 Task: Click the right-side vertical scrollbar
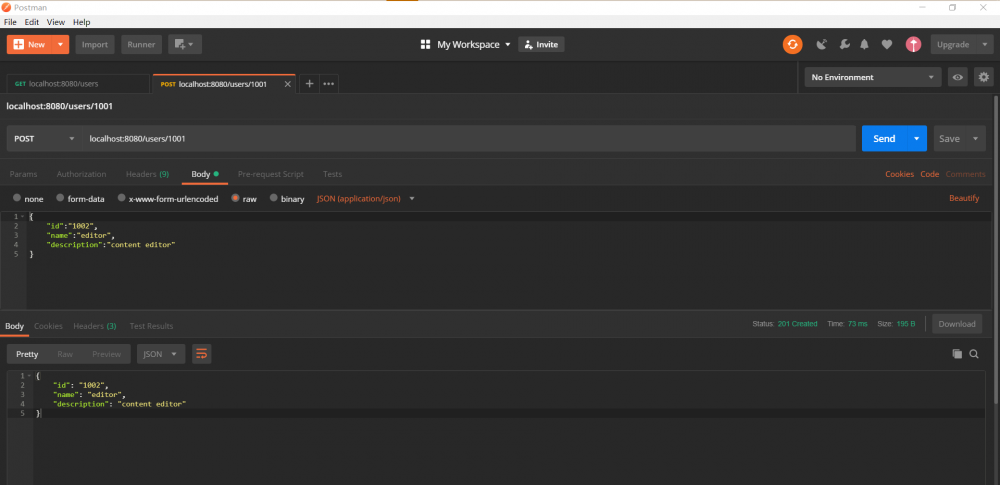coord(996,249)
